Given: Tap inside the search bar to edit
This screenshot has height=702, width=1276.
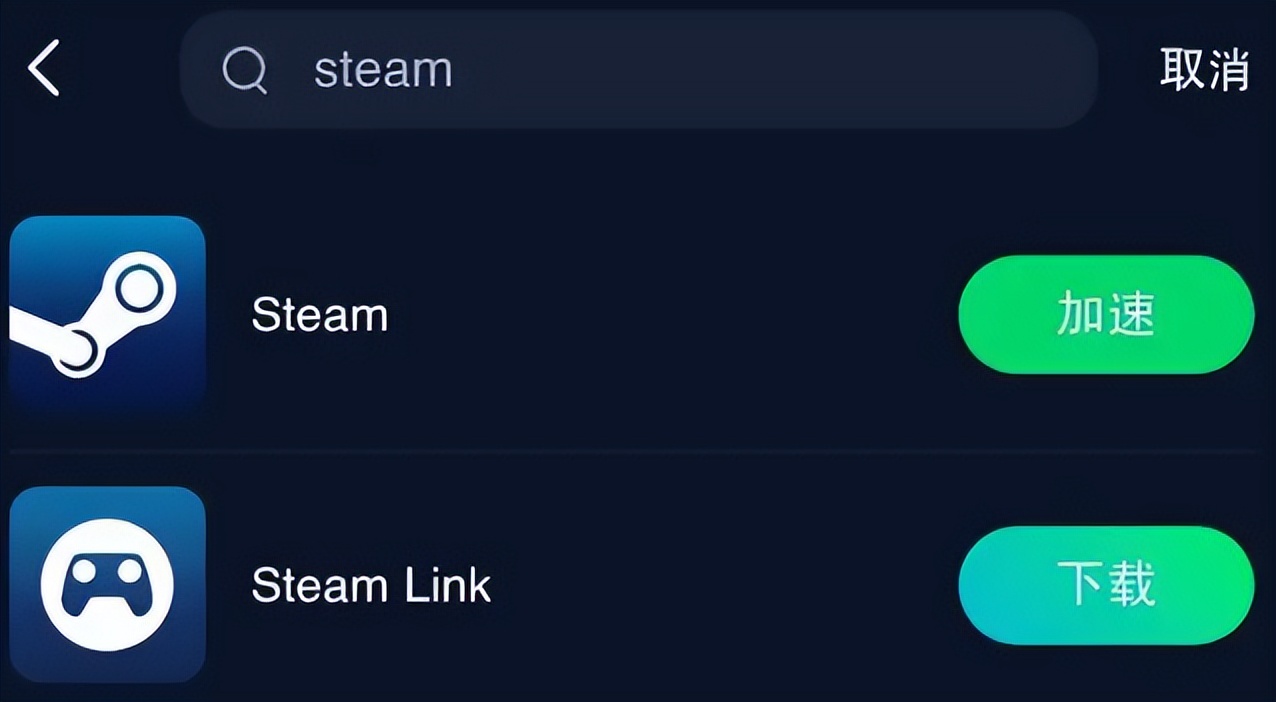Looking at the screenshot, I should [600, 70].
